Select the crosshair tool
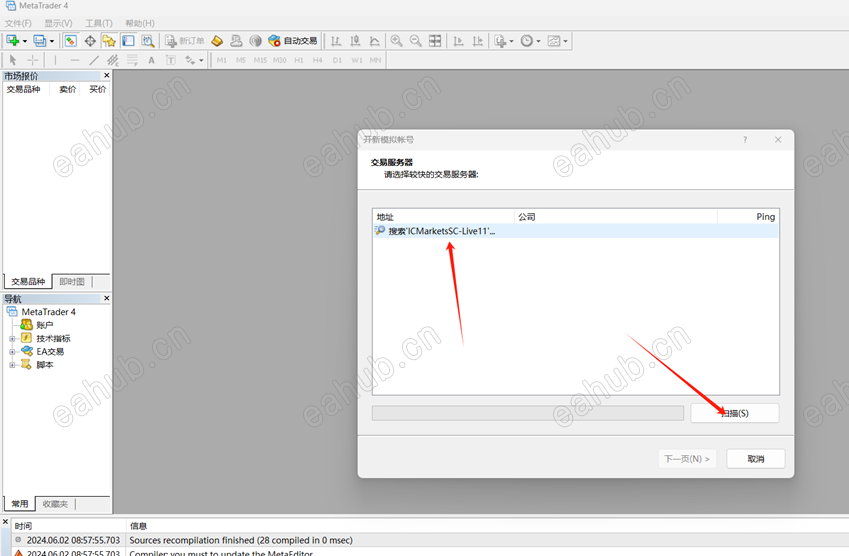The image size is (849, 556). click(x=32, y=60)
